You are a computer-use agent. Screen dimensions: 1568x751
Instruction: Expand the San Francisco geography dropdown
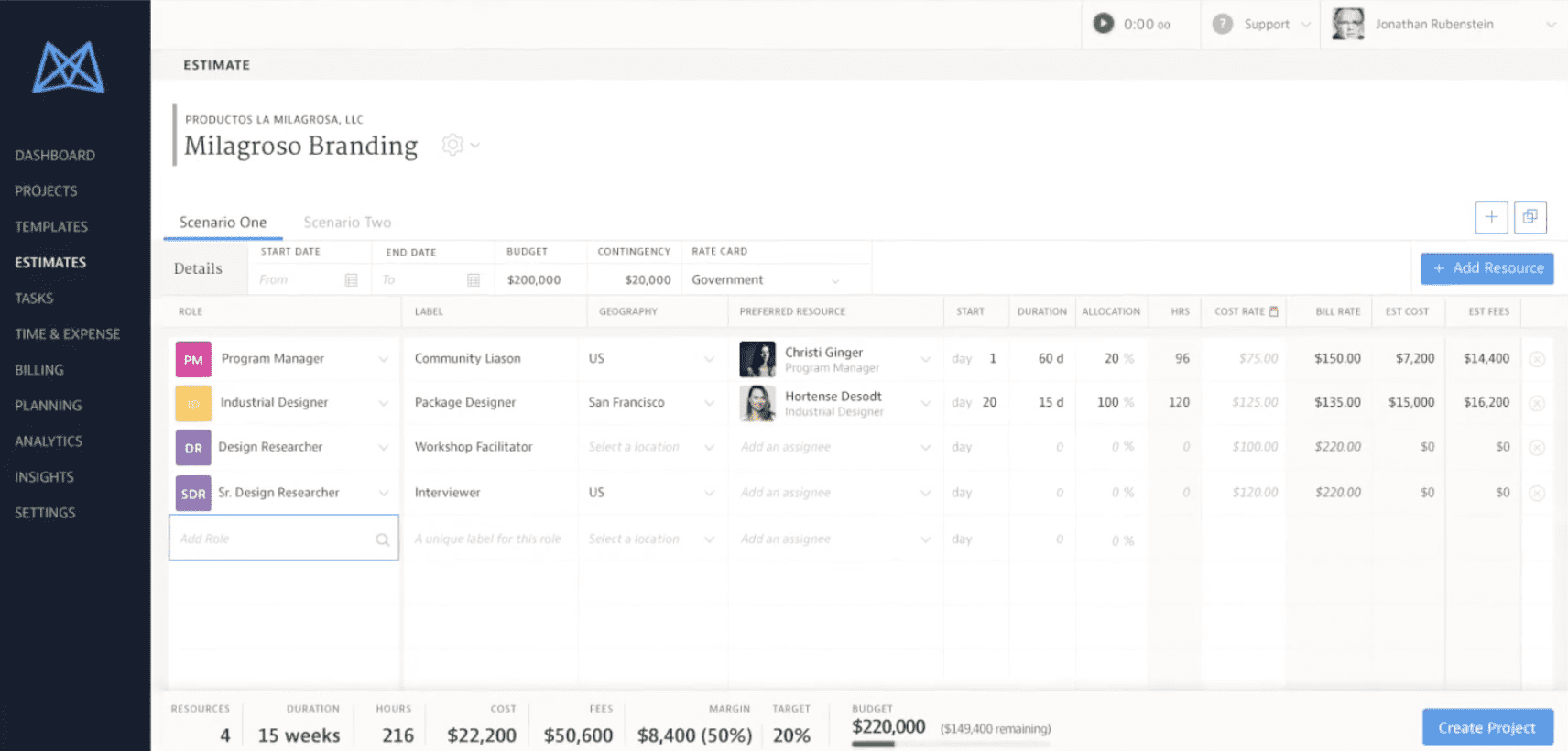[709, 403]
